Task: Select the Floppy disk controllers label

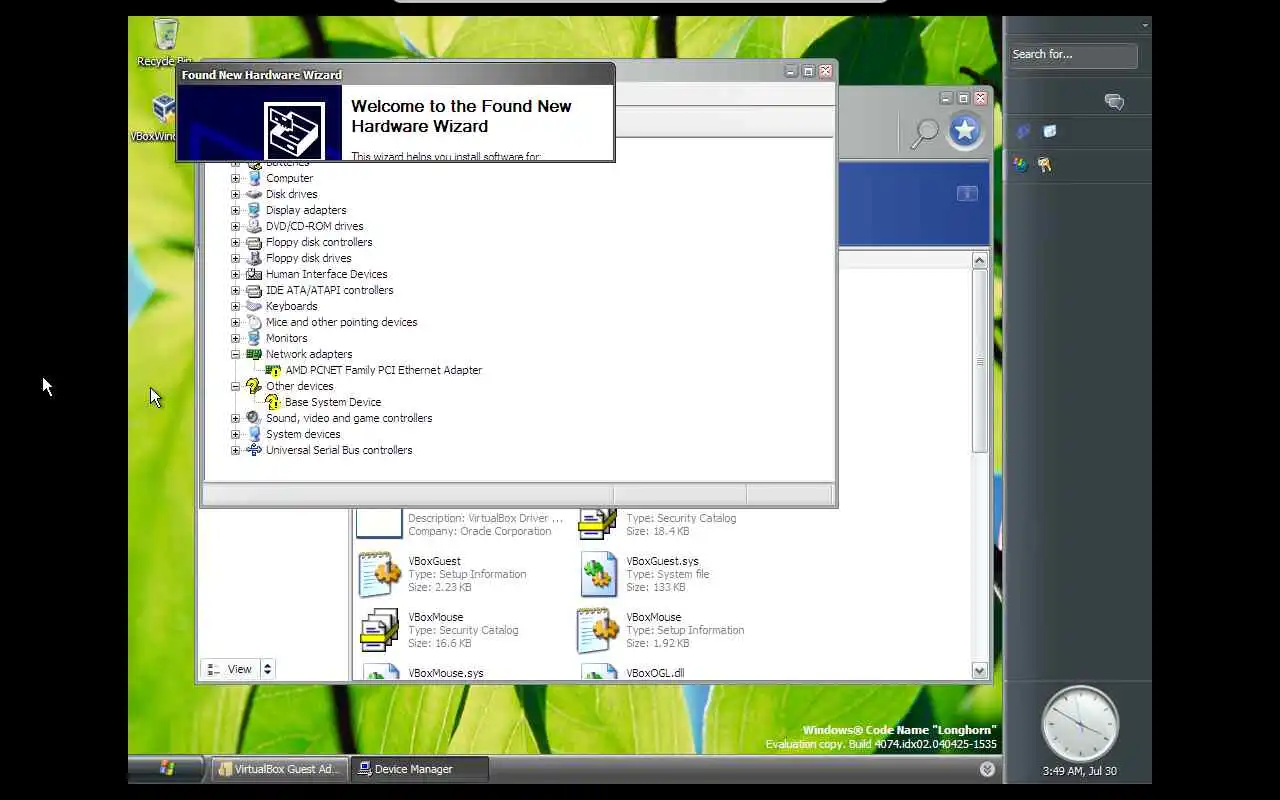Action: click(x=319, y=242)
